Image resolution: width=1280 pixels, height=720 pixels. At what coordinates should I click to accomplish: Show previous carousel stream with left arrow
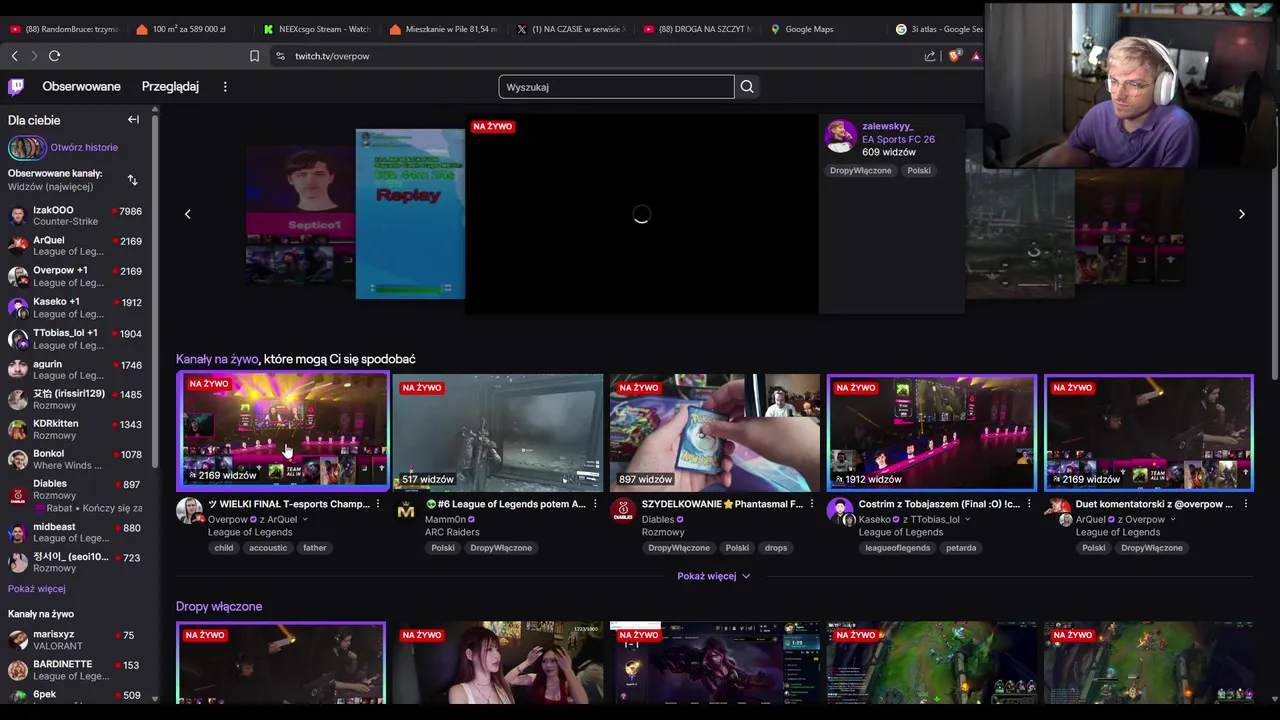click(187, 214)
